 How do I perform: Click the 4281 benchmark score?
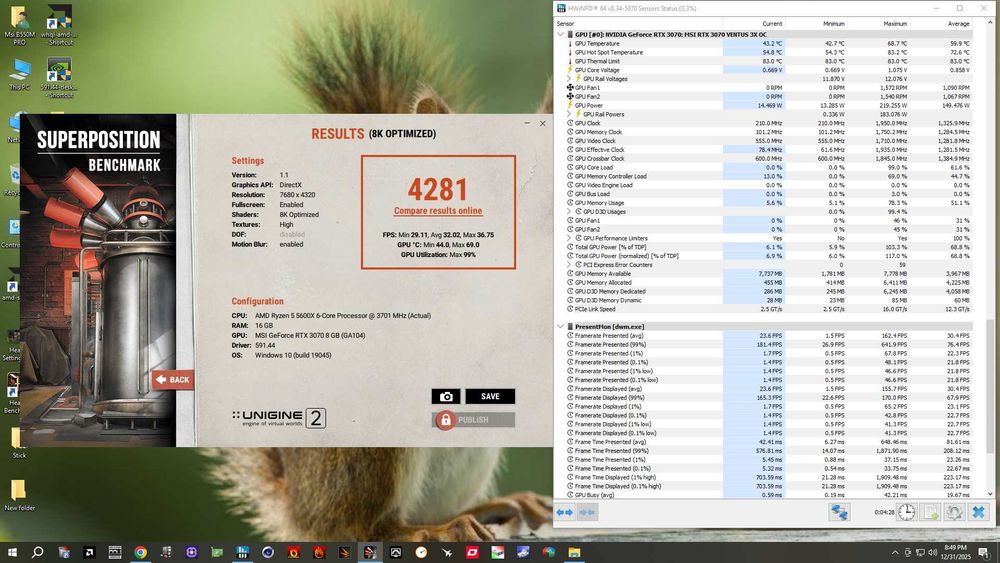point(438,189)
